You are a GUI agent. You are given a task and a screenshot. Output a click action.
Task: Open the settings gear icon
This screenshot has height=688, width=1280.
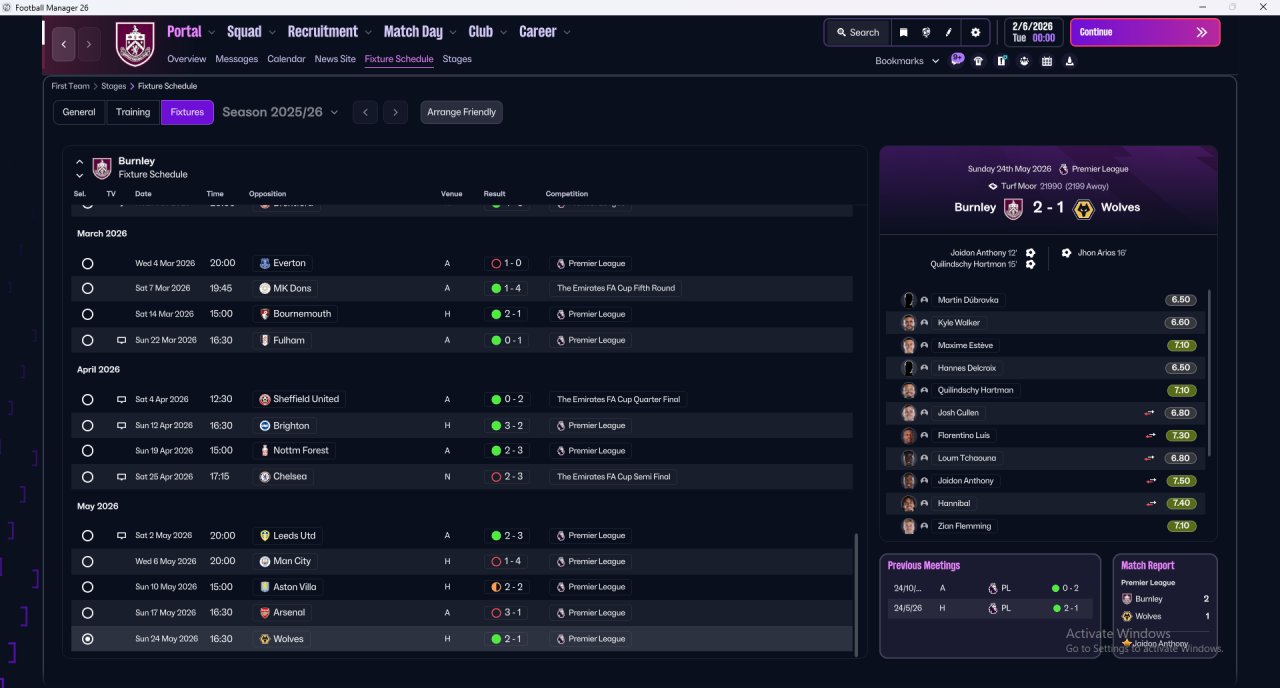coord(976,32)
